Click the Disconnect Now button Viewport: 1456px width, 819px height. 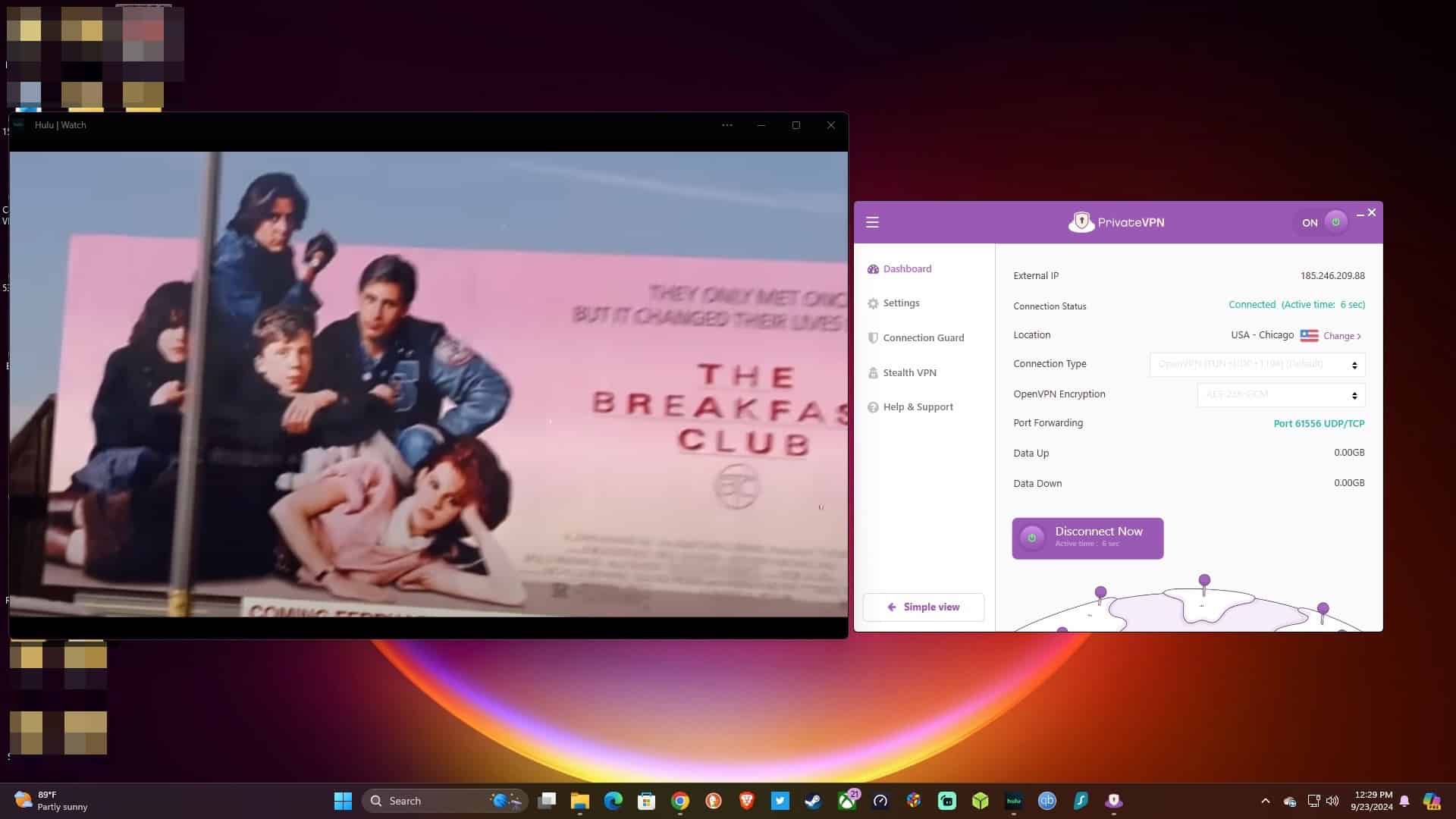[1087, 538]
